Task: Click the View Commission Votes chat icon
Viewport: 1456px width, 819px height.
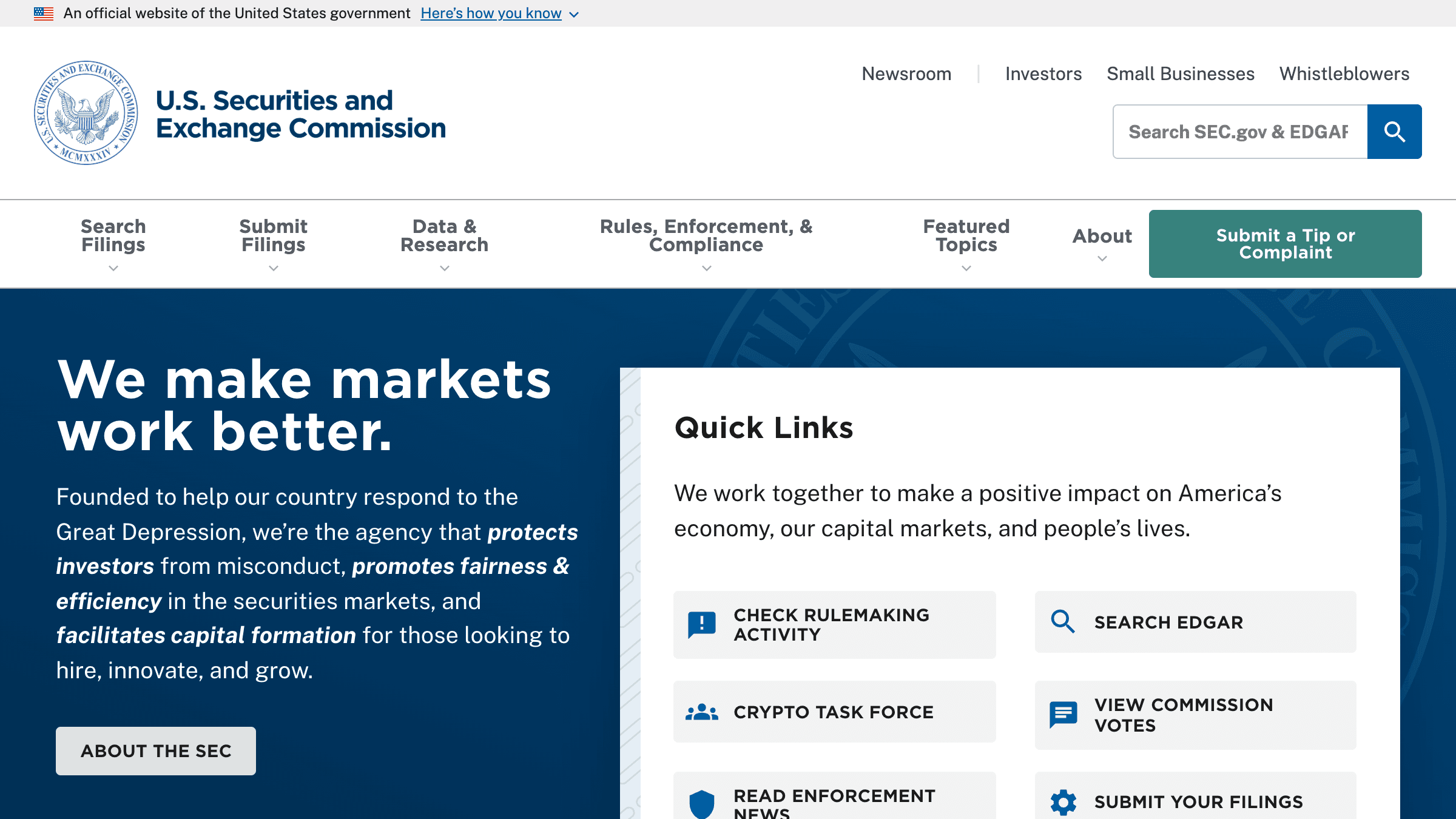Action: 1063,715
